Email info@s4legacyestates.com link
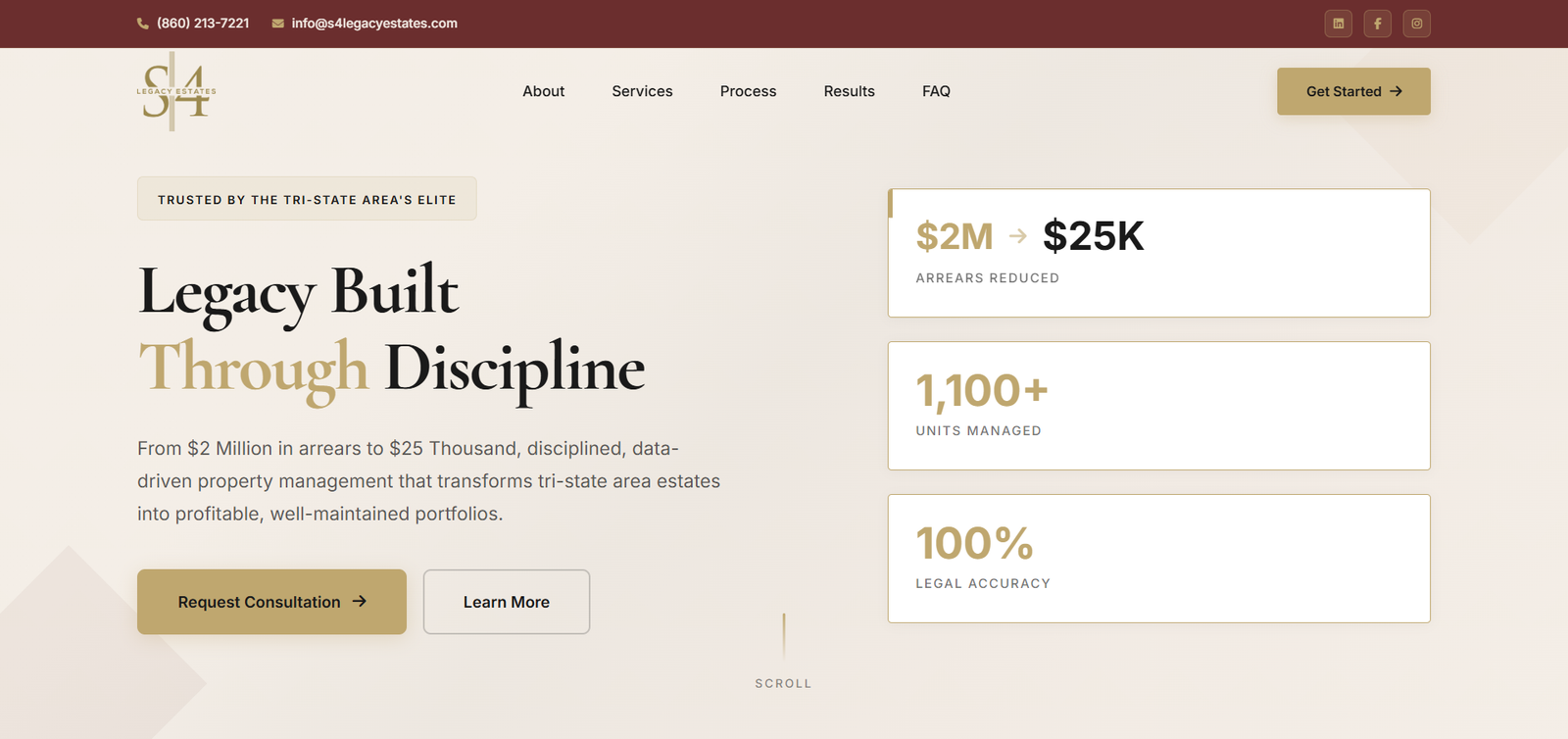This screenshot has width=1568, height=739. 374,24
